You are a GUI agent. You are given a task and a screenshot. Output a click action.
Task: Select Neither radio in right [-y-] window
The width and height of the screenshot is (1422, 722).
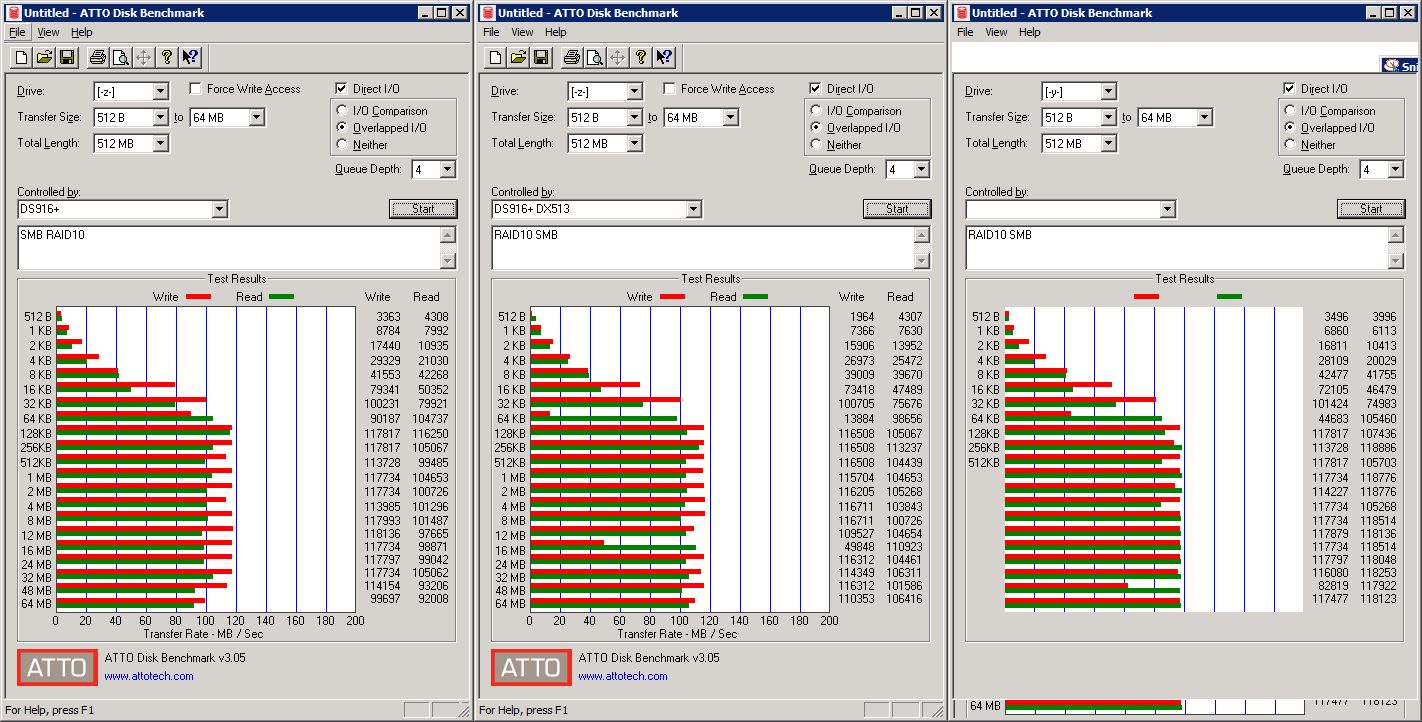[x=1291, y=145]
